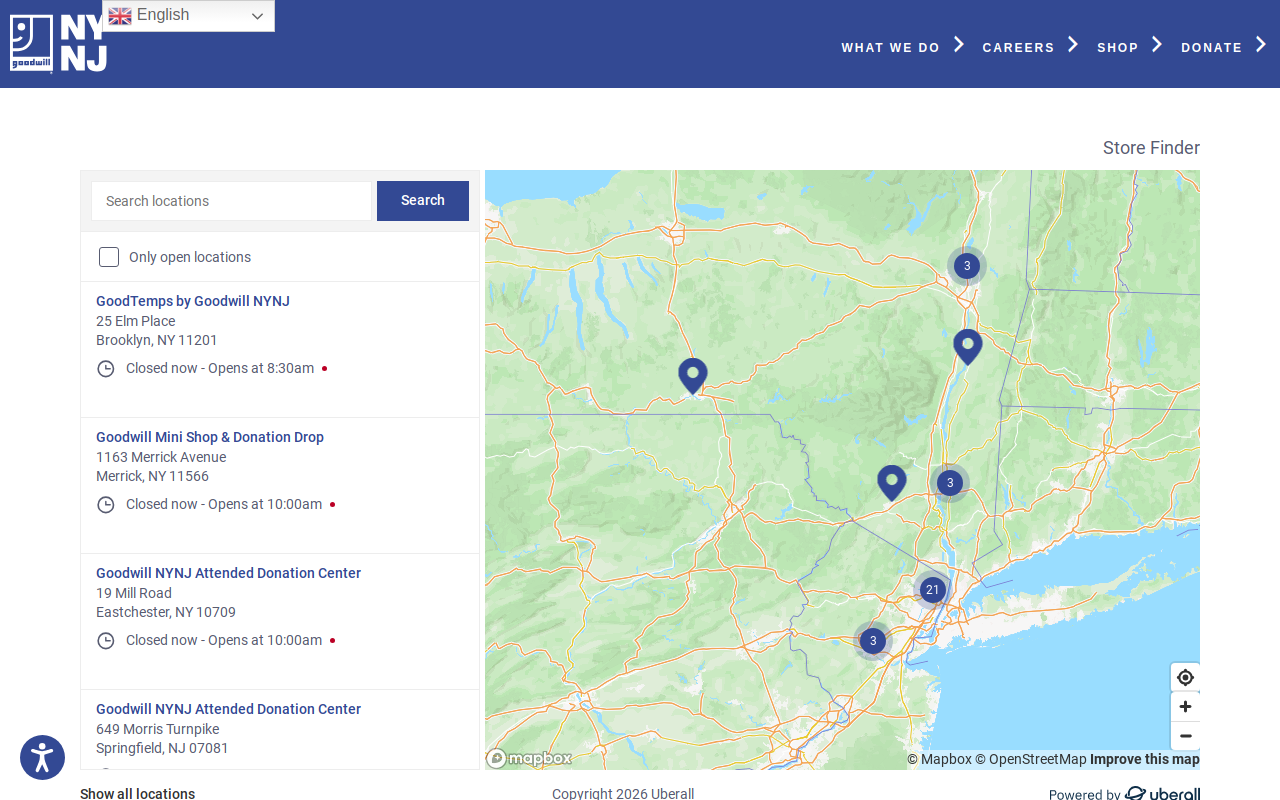
Task: Open Eastchester Attended Donation Center listing
Action: 228,573
